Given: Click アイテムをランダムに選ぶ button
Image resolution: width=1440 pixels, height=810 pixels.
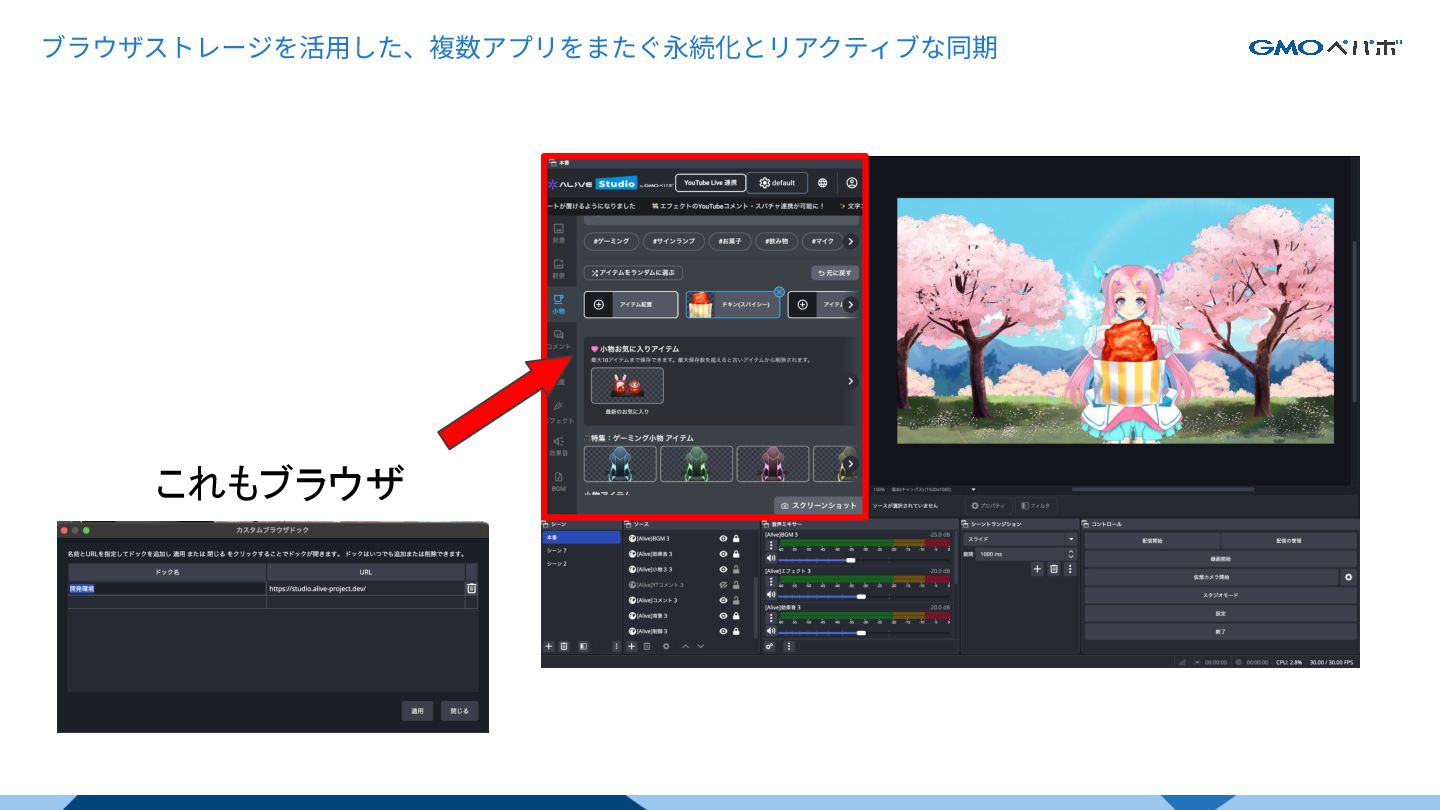Looking at the screenshot, I should click(x=633, y=272).
